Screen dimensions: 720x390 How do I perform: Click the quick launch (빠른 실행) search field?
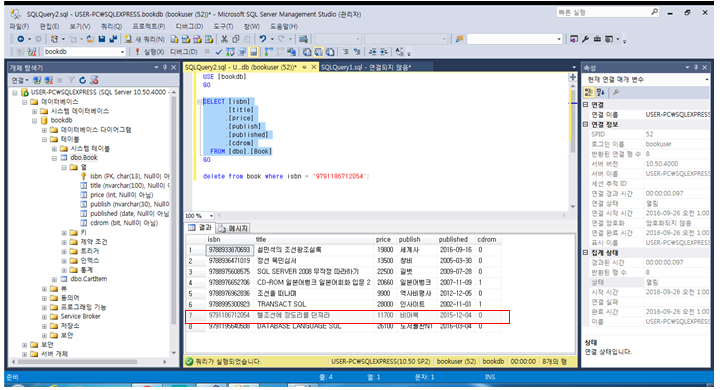tap(608, 12)
